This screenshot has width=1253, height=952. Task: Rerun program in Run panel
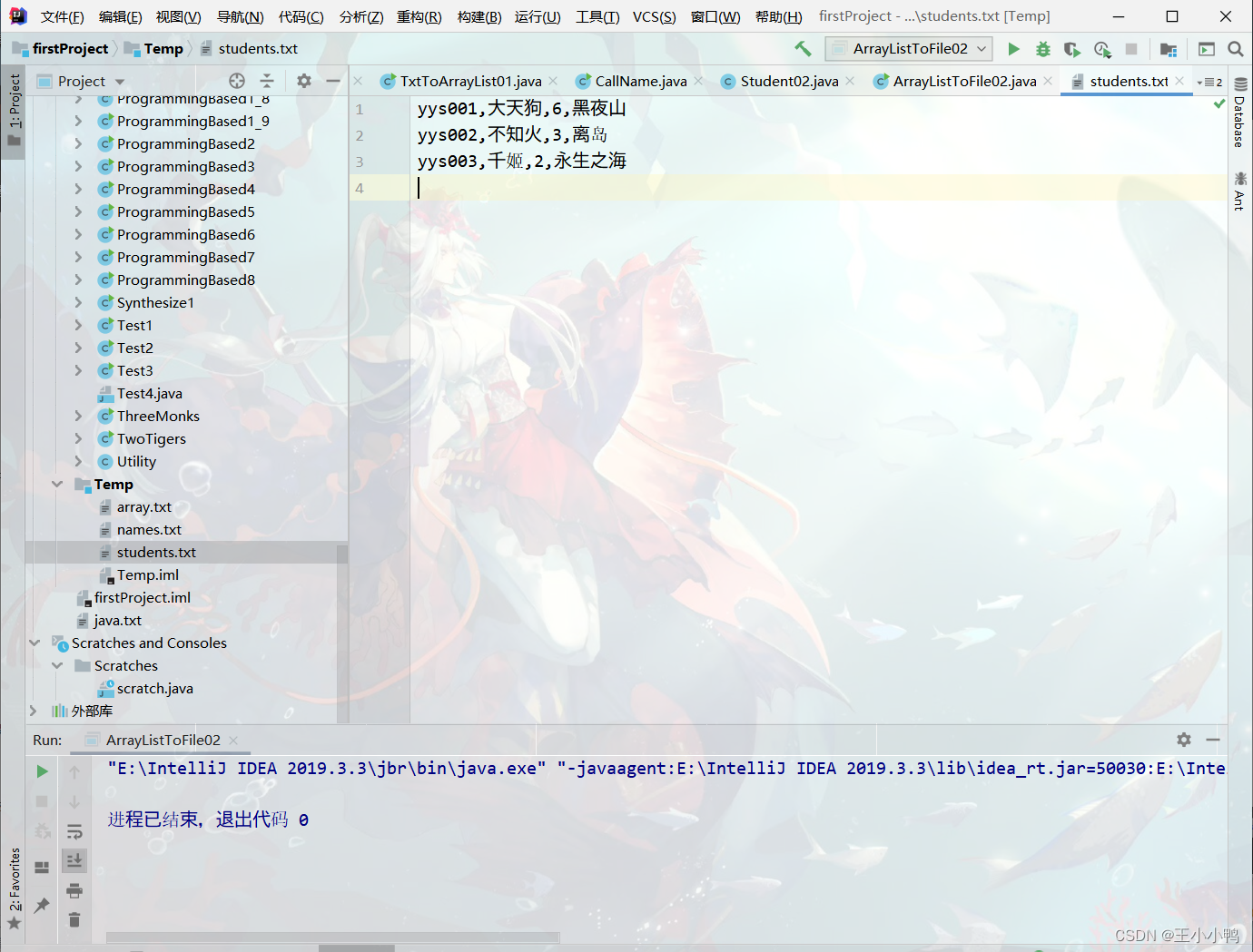[42, 771]
